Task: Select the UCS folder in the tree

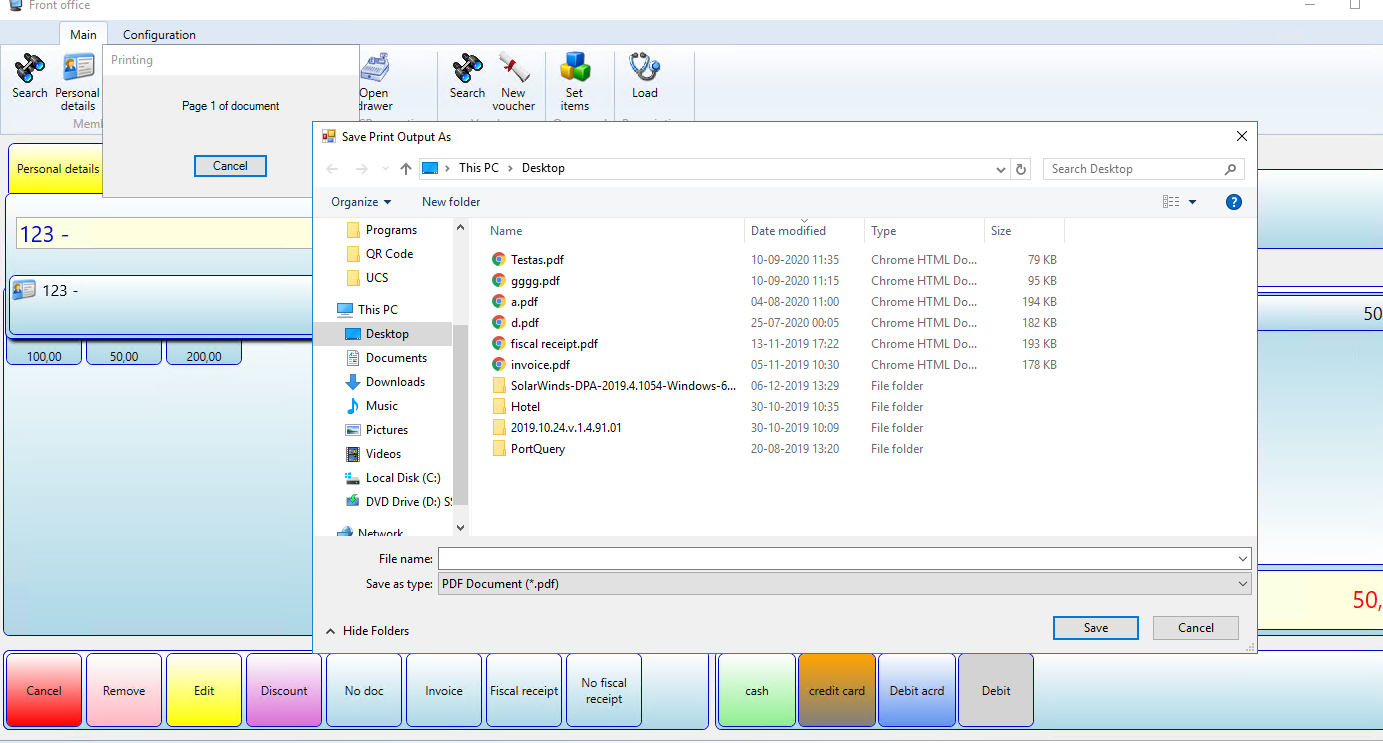Action: point(367,278)
